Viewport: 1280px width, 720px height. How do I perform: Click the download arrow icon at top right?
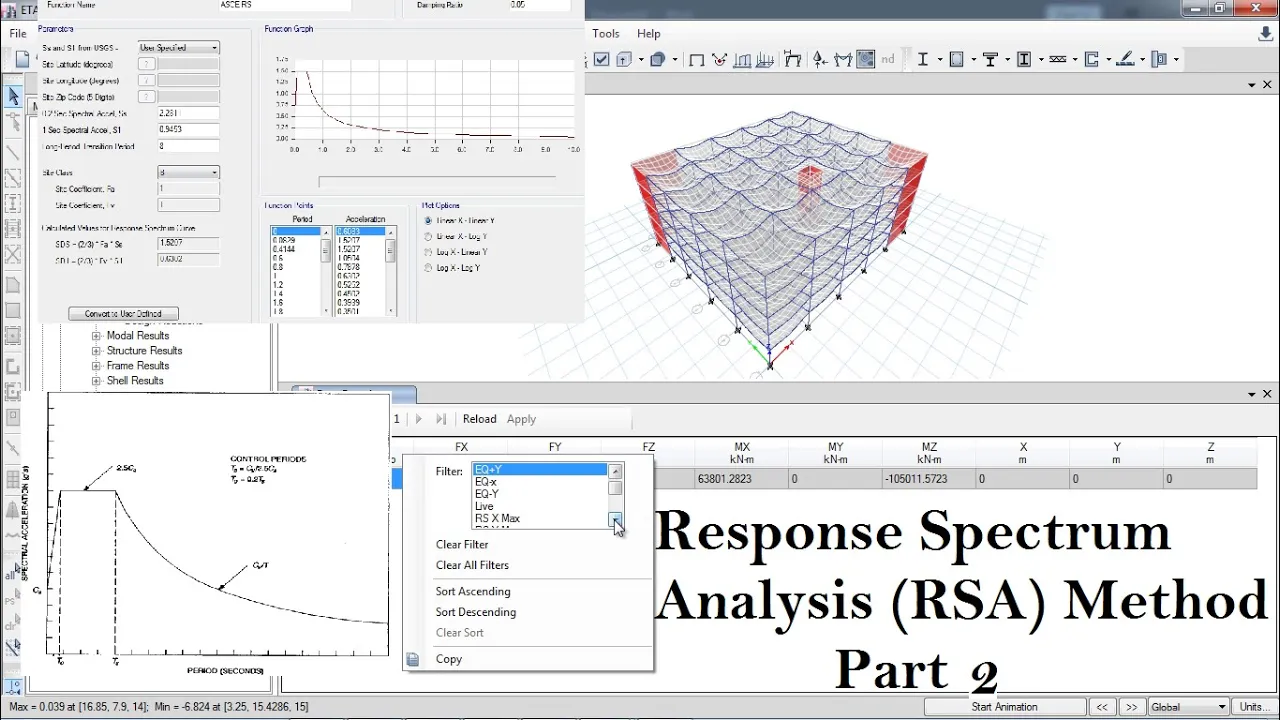[1265, 34]
